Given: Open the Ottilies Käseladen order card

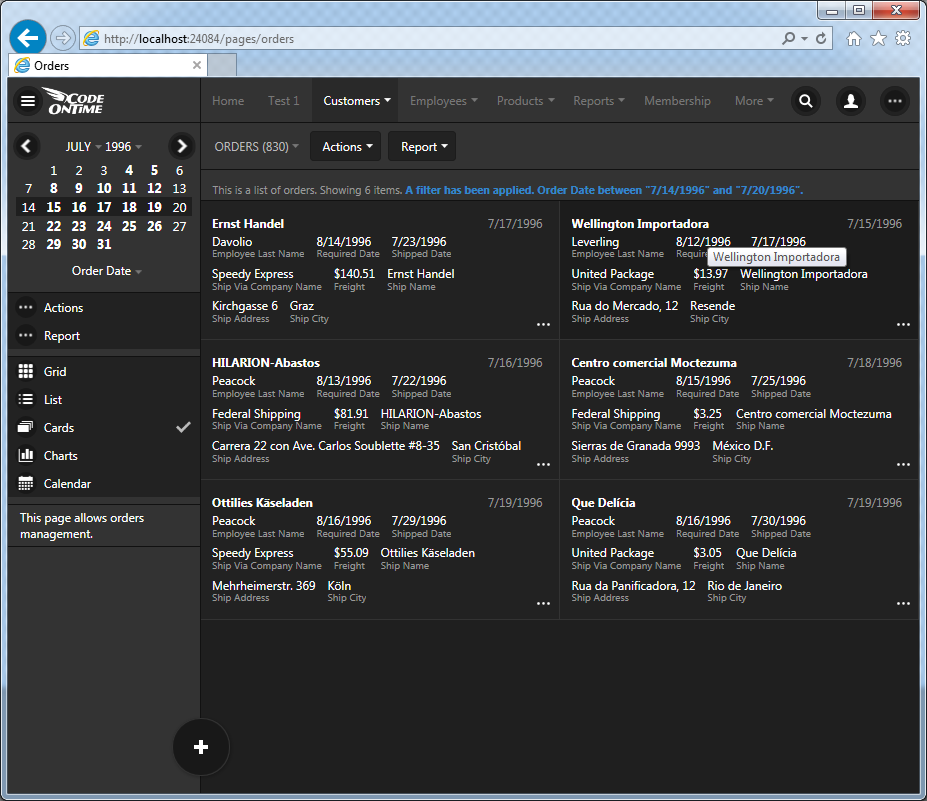Looking at the screenshot, I should tap(380, 550).
